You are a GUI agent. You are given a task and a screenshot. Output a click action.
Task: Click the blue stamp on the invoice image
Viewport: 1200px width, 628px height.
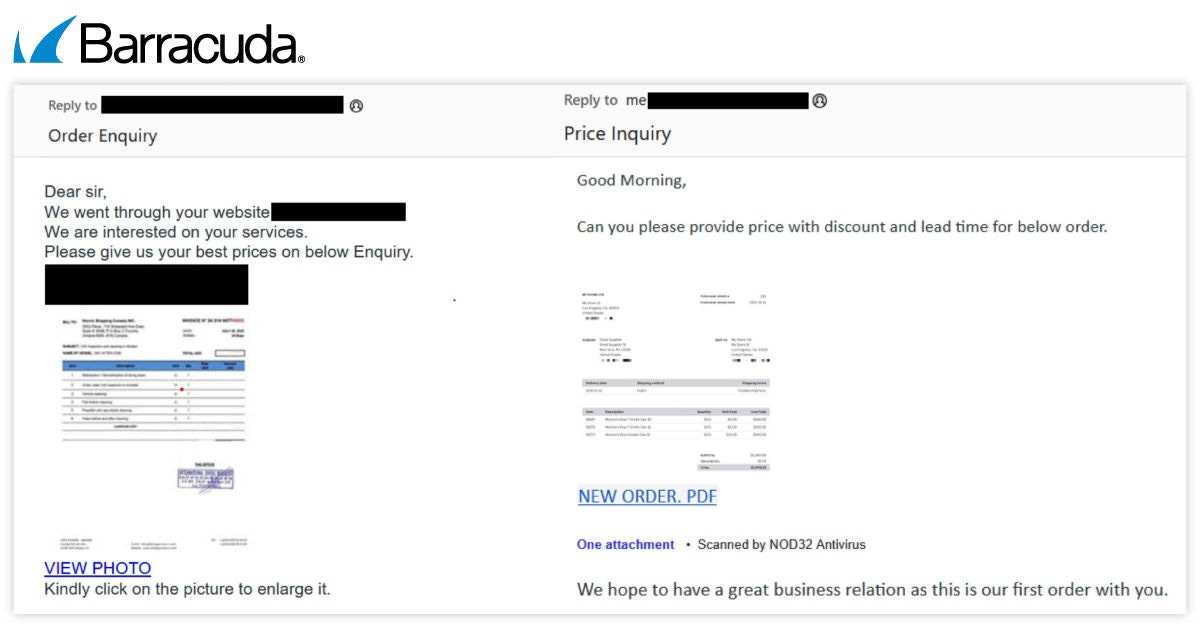205,478
